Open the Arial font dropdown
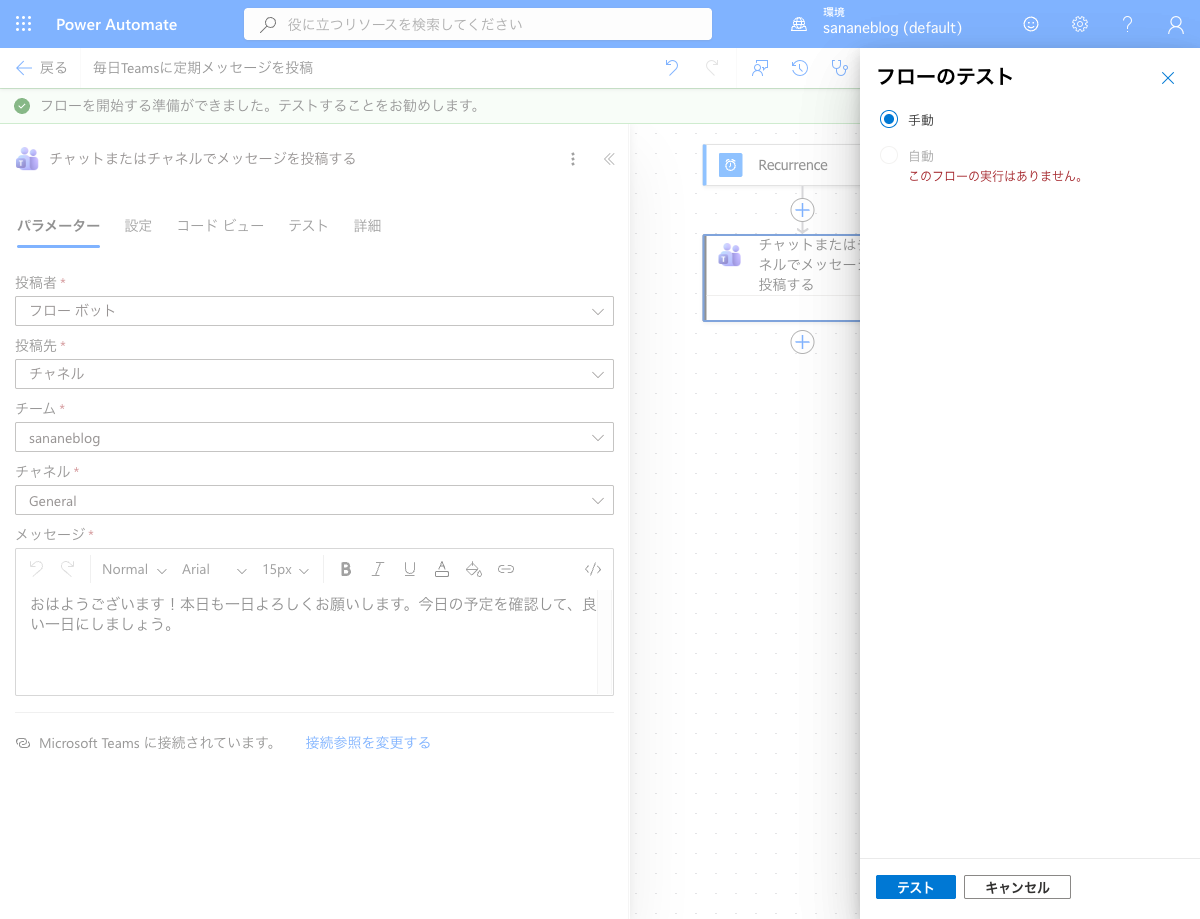Screen dimensions: 1200x919 (214, 569)
